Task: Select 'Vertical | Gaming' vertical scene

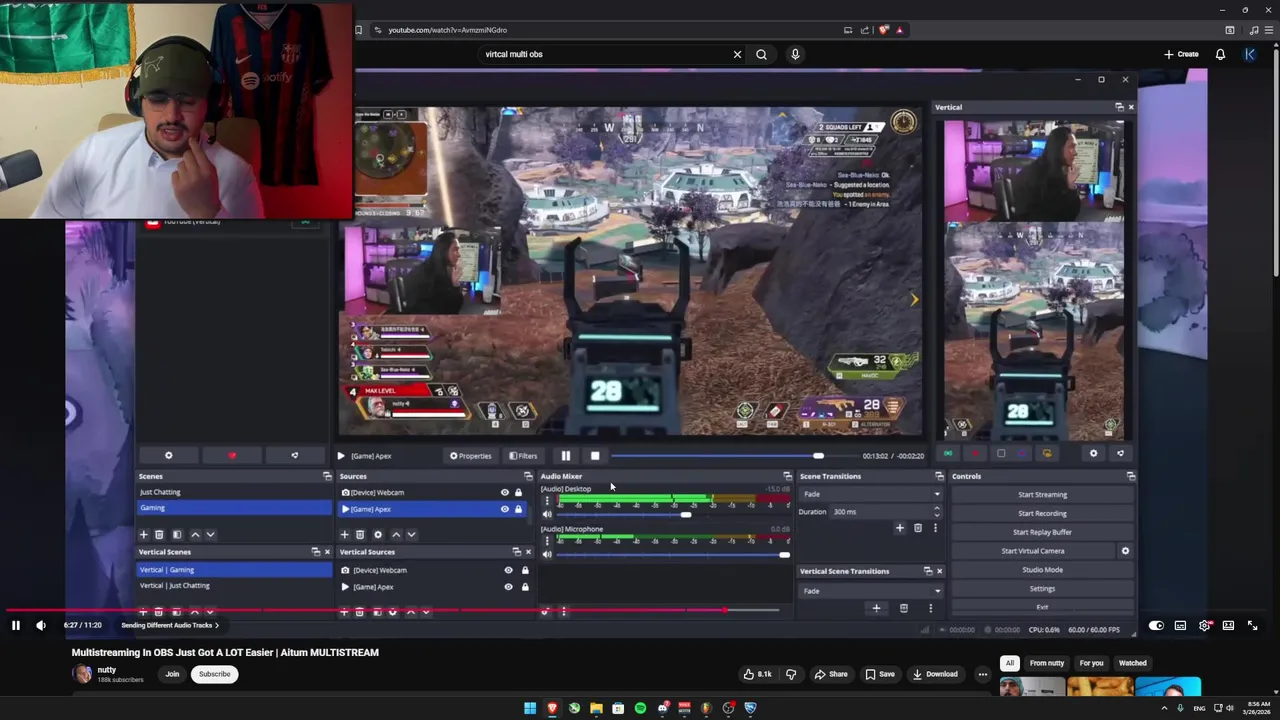Action: (x=234, y=570)
